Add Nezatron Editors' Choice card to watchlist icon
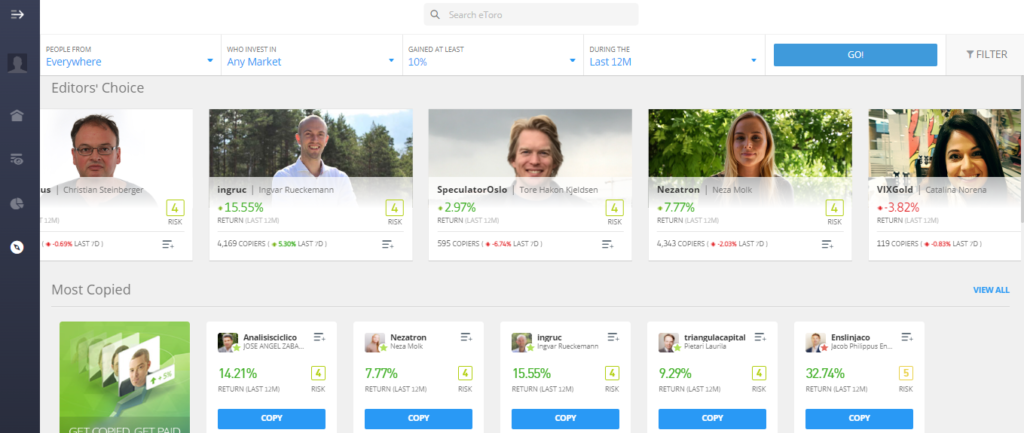The width and height of the screenshot is (1024, 433). [x=827, y=244]
